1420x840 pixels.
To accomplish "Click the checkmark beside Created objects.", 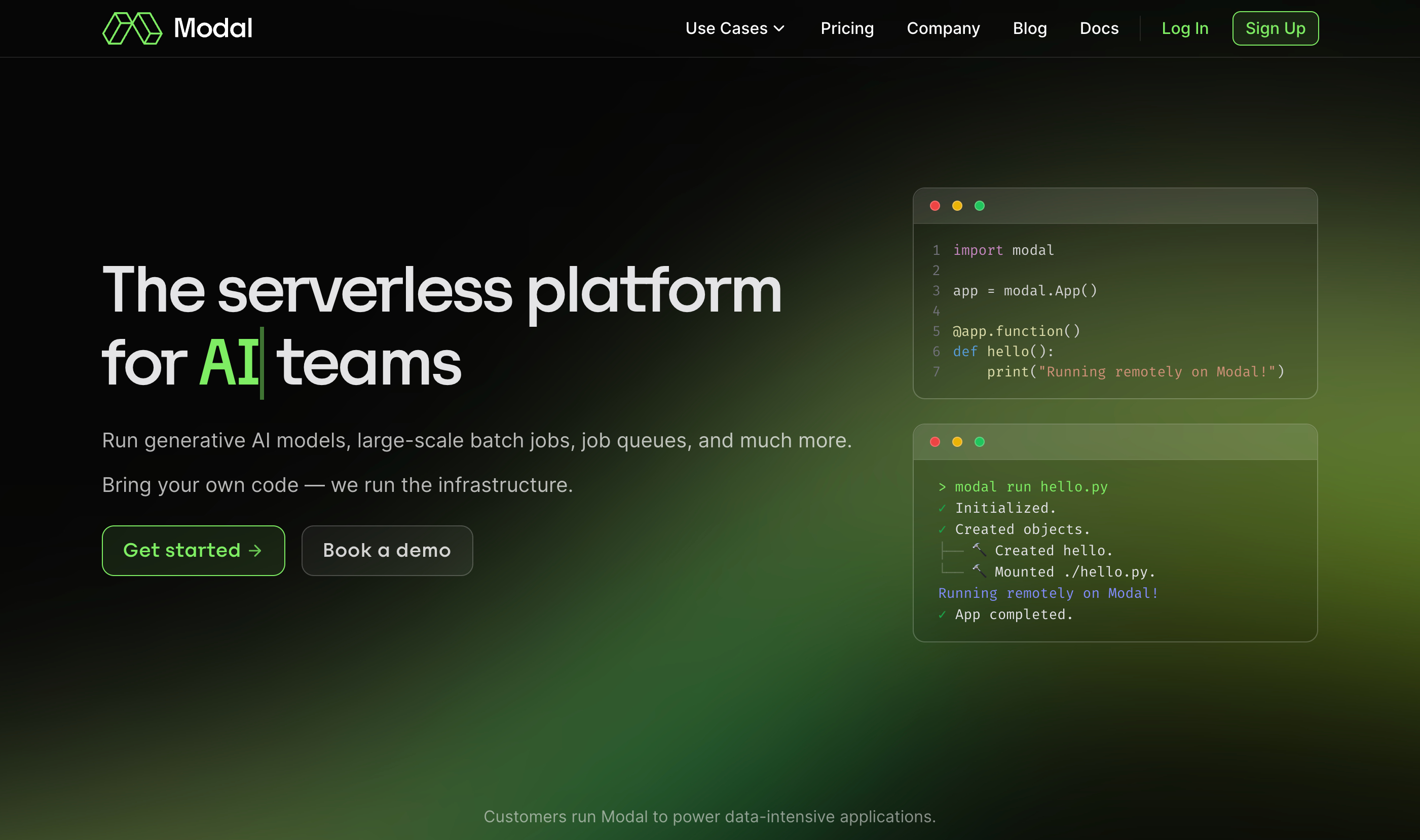I will point(942,529).
